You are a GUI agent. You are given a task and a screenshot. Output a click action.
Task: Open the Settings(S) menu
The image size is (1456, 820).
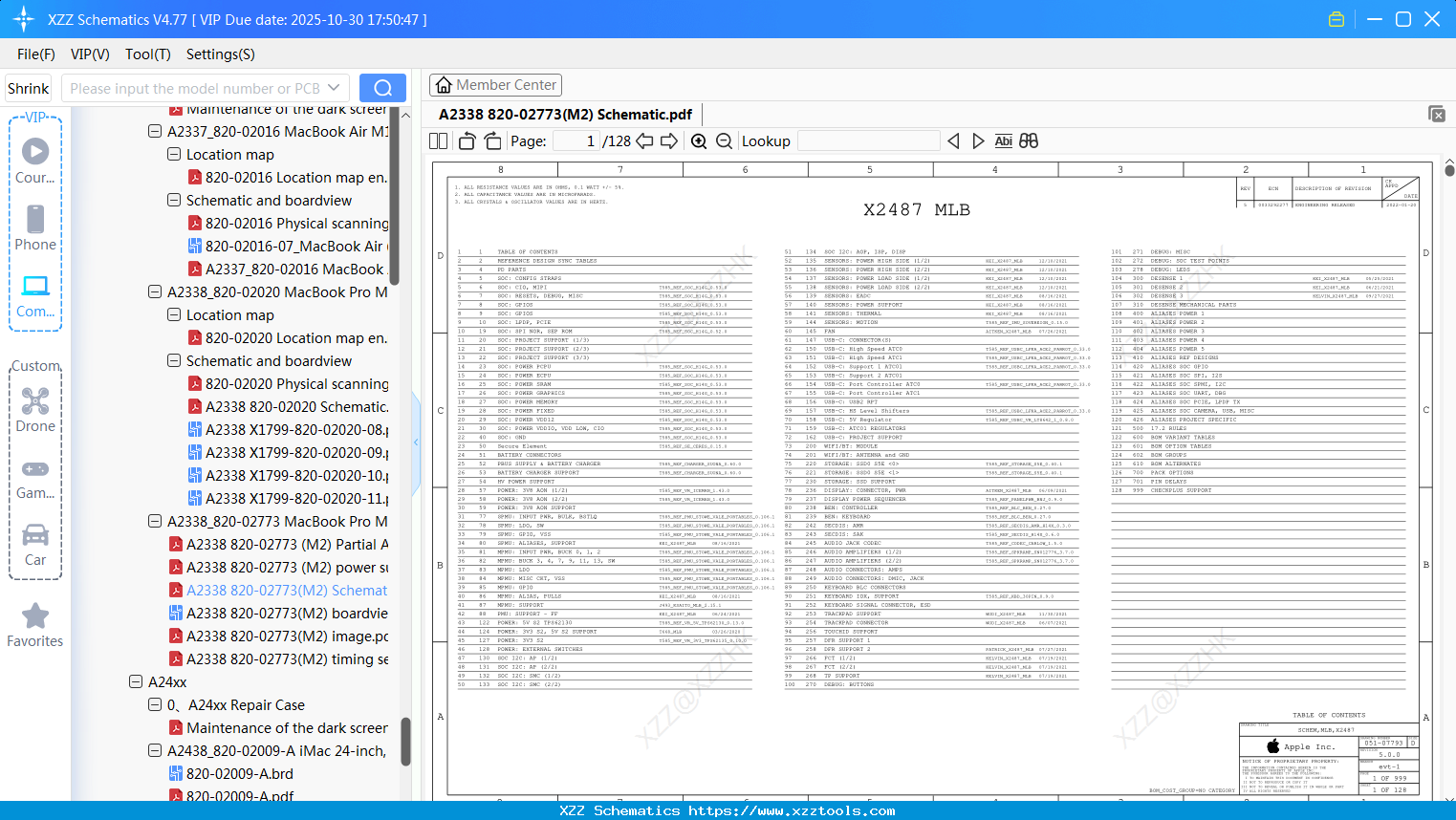coord(221,54)
